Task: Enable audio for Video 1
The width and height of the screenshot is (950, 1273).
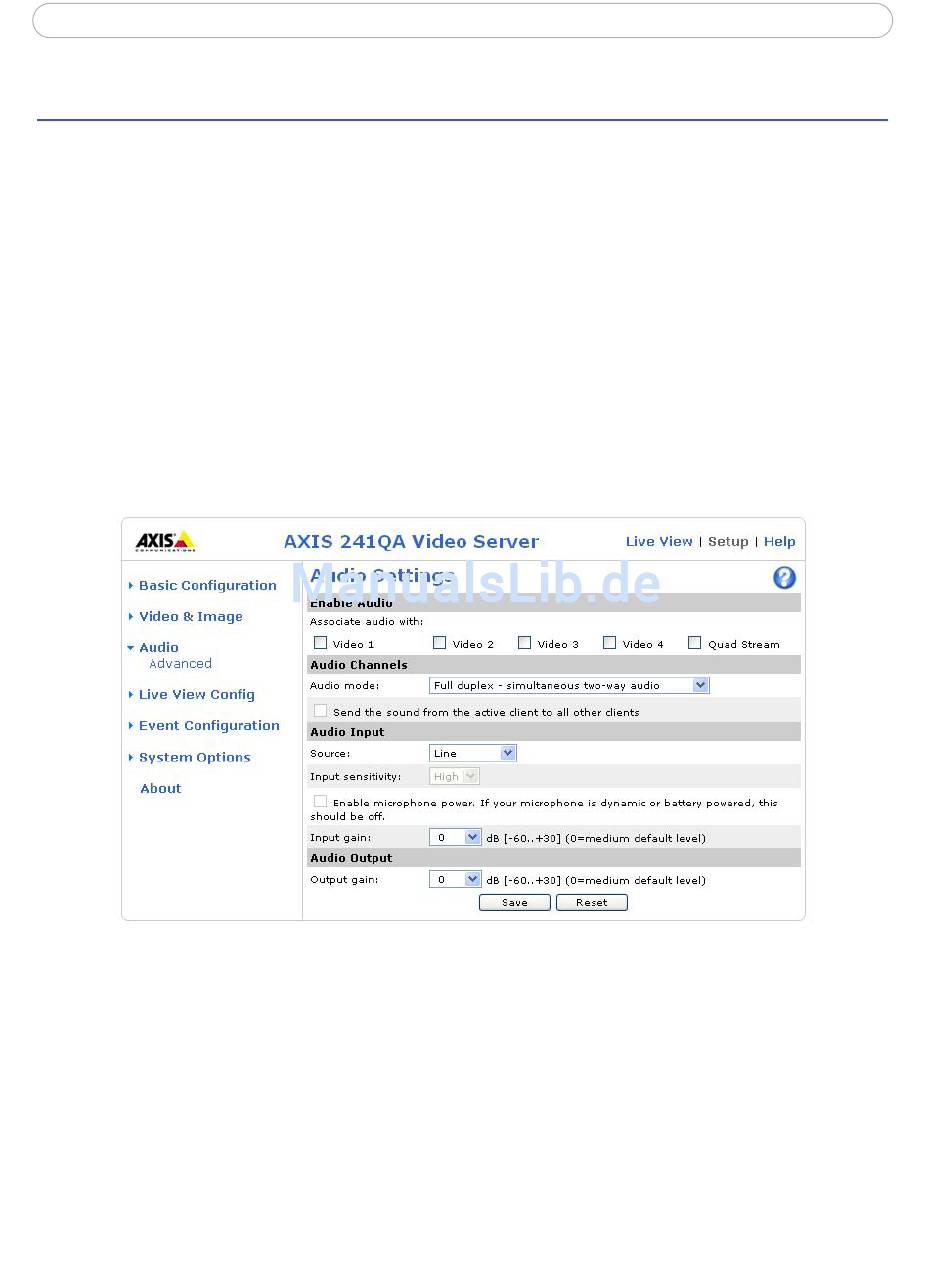Action: click(321, 643)
